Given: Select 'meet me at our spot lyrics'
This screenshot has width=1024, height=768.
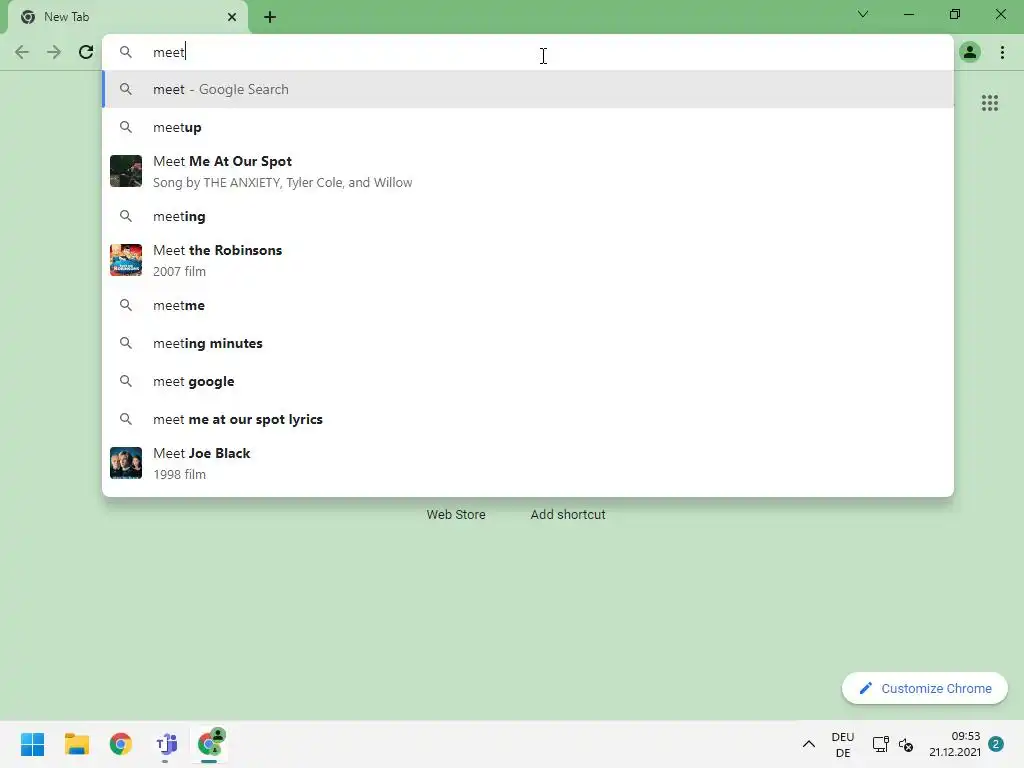Looking at the screenshot, I should tap(528, 419).
